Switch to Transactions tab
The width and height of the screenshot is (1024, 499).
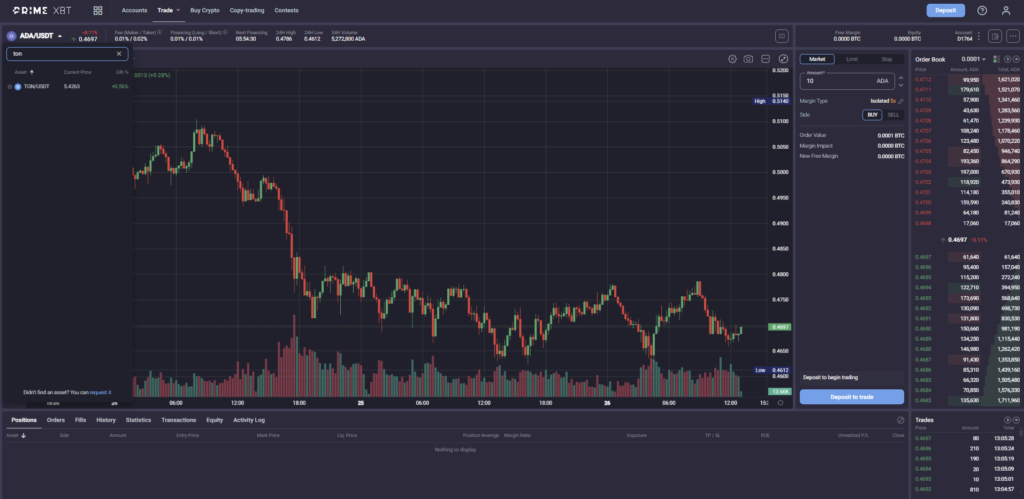[179, 420]
